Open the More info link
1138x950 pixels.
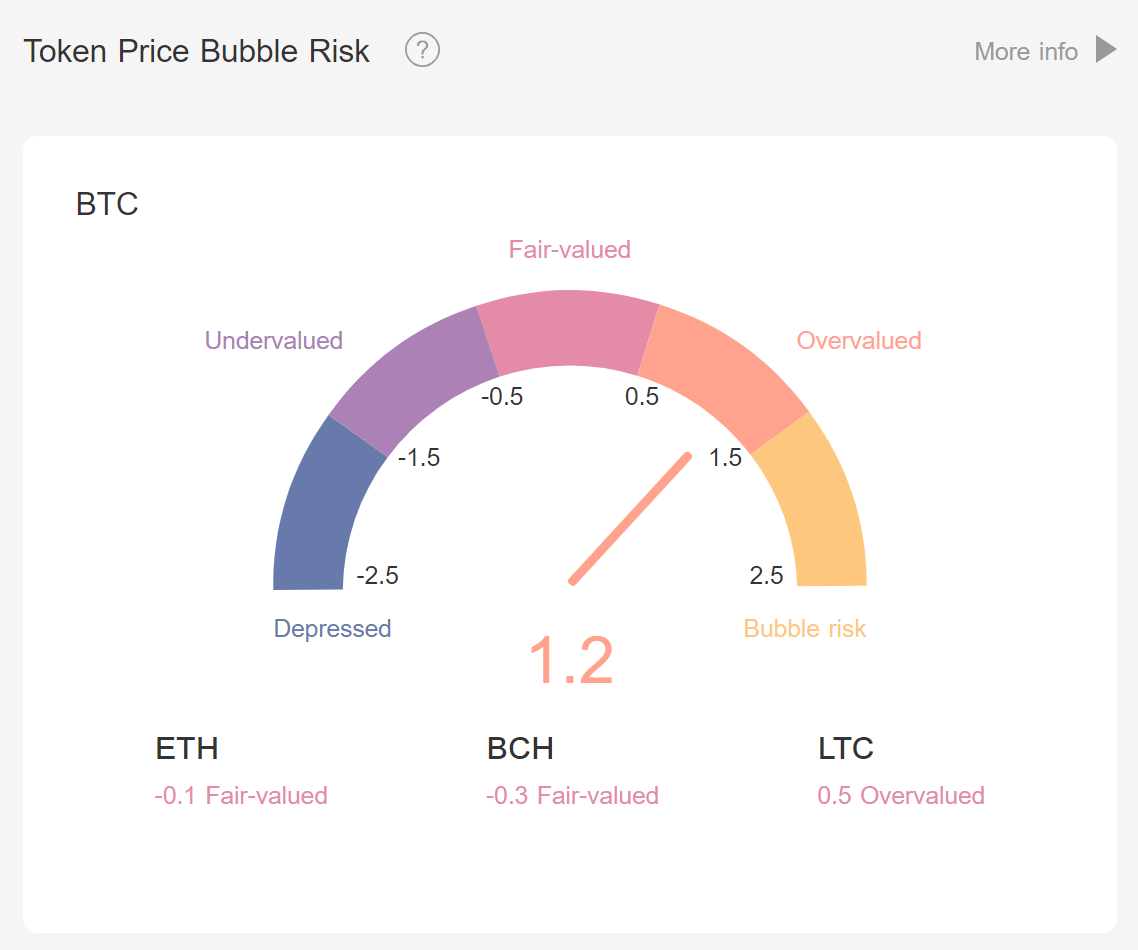tap(1027, 51)
